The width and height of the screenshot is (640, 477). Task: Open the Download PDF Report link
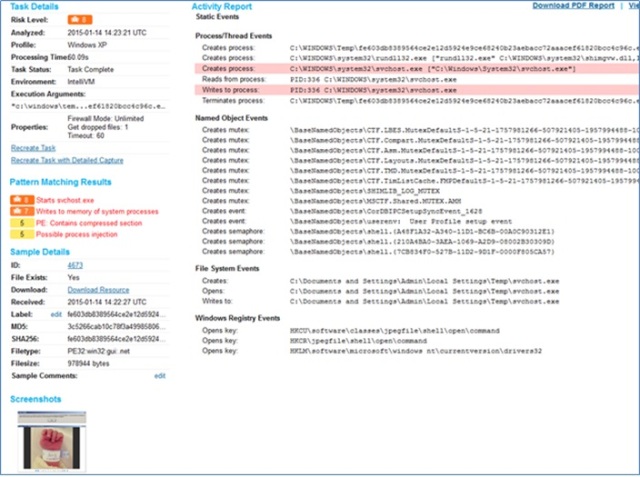[572, 6]
